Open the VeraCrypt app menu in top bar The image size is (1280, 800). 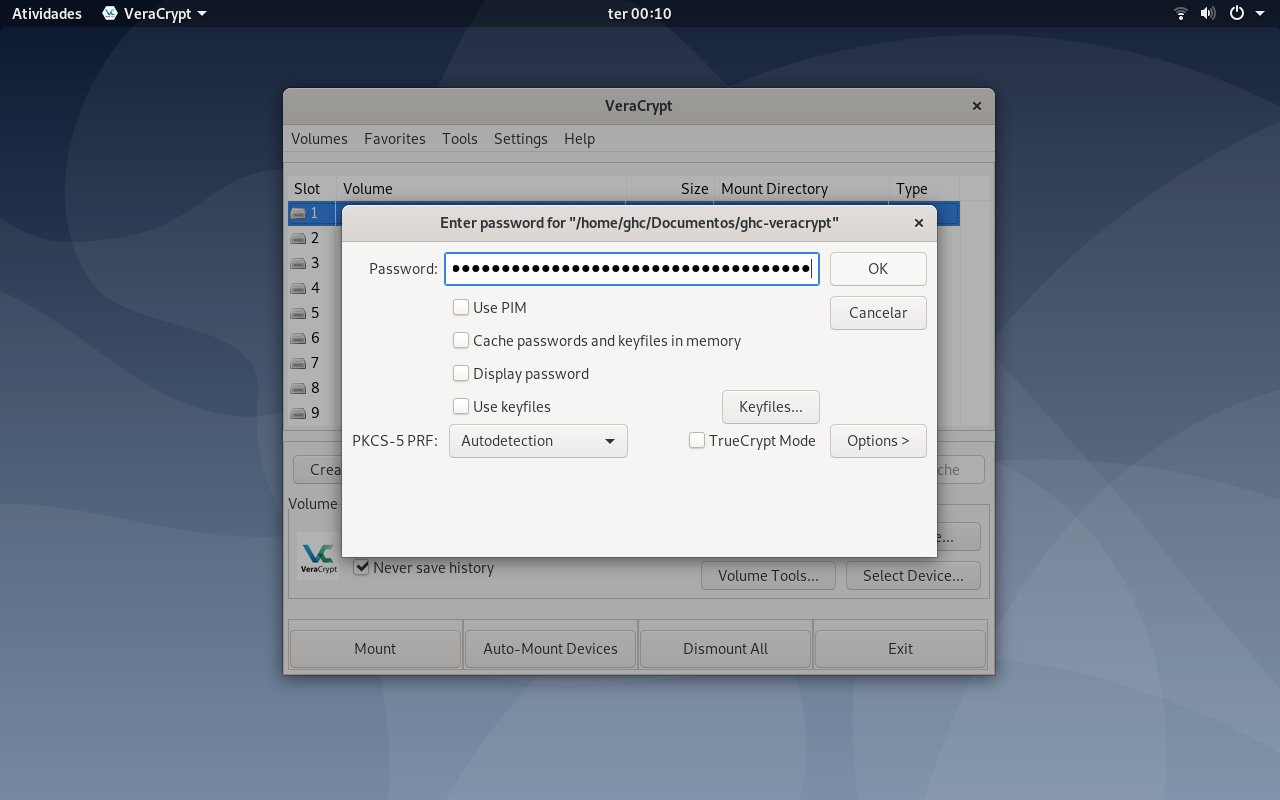click(x=155, y=14)
